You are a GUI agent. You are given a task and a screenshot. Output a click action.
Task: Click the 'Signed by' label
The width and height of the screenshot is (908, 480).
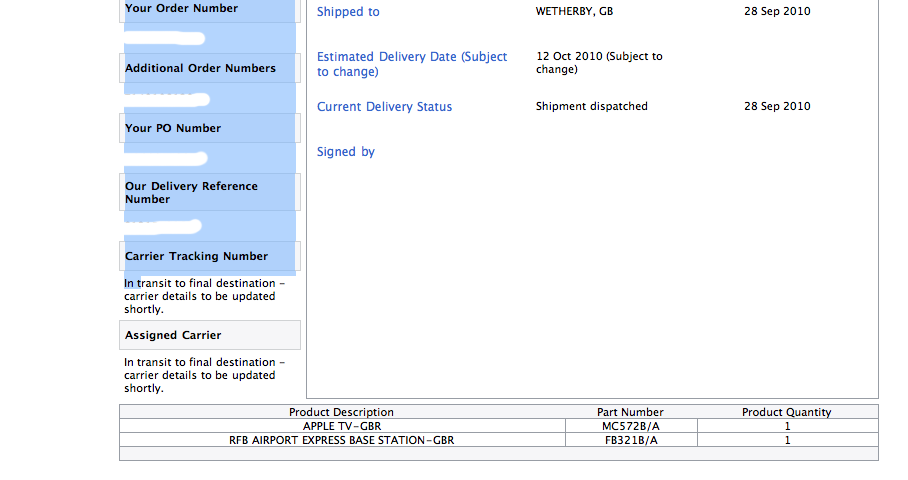tap(346, 152)
